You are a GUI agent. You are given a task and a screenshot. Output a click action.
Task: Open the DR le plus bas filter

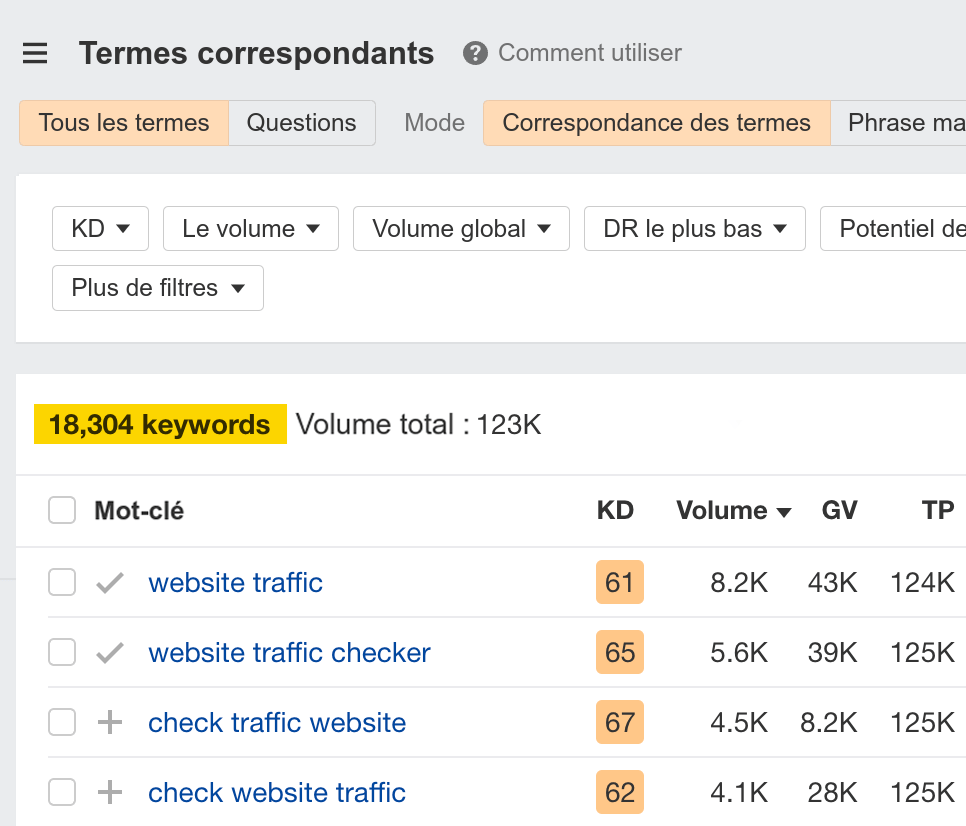pos(694,228)
